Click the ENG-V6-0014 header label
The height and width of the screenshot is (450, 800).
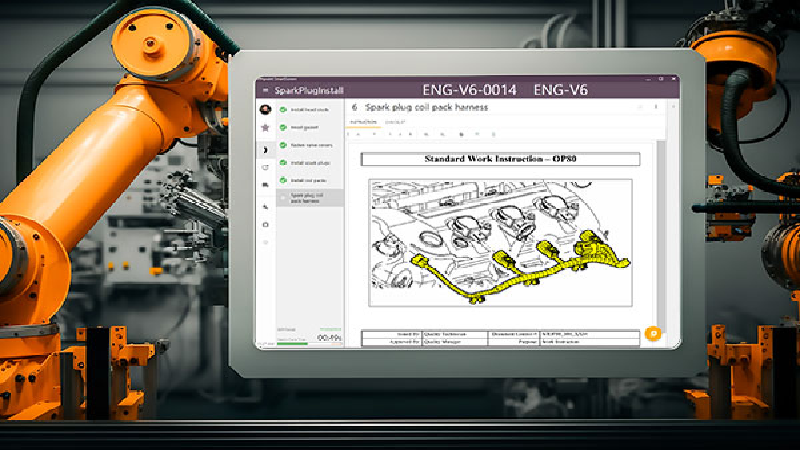[x=470, y=91]
